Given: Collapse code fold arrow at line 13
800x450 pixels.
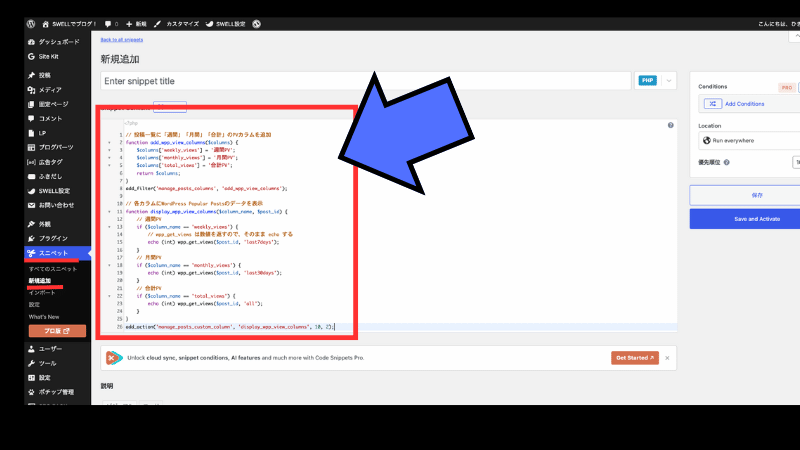Looking at the screenshot, I should (x=109, y=227).
